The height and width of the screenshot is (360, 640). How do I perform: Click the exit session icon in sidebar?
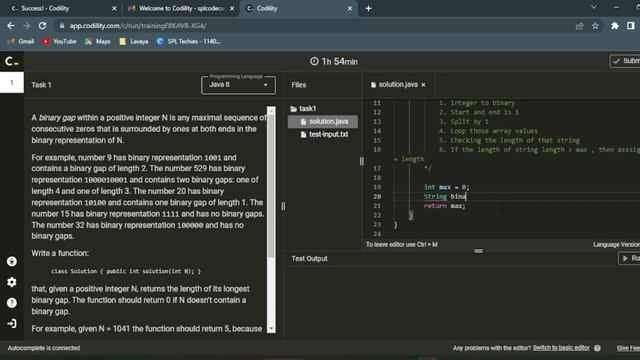12,324
